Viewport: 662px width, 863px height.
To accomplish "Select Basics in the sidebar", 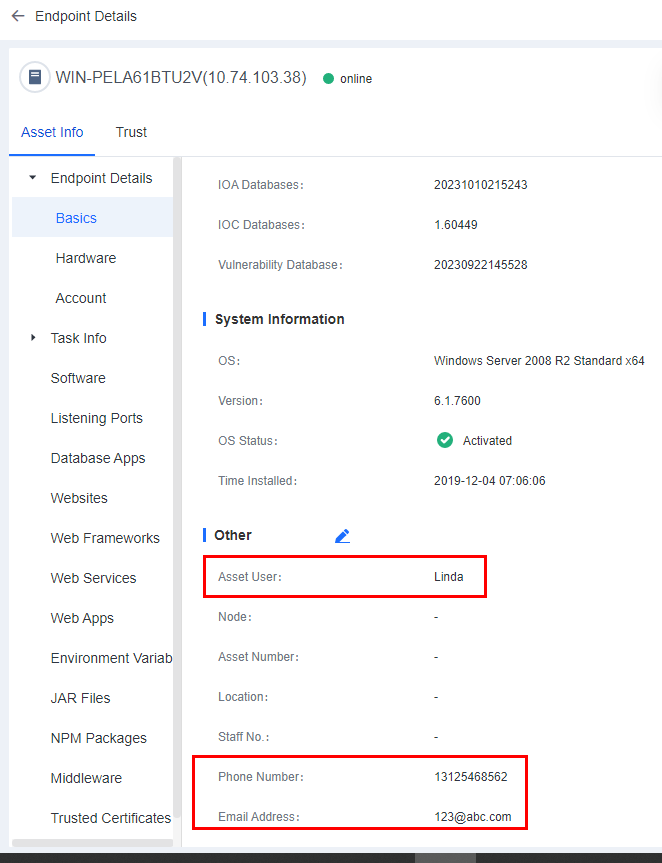I will (76, 218).
